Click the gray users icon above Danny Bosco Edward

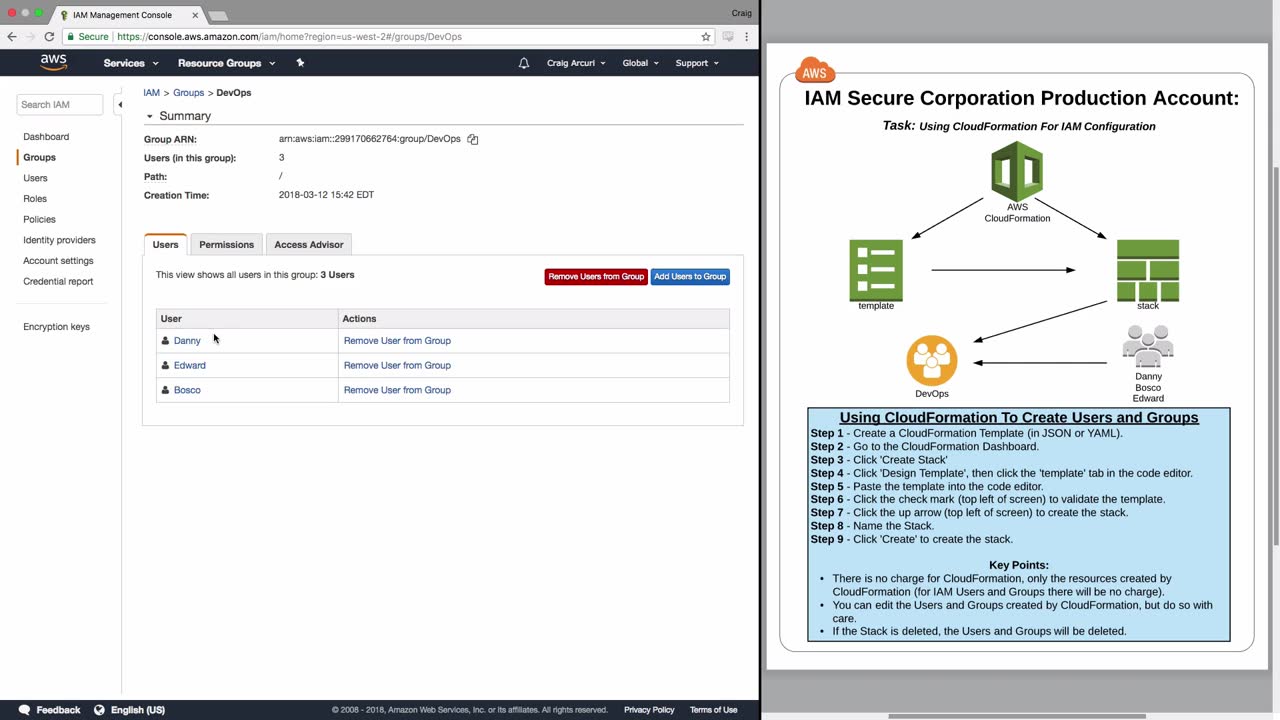pos(1148,347)
